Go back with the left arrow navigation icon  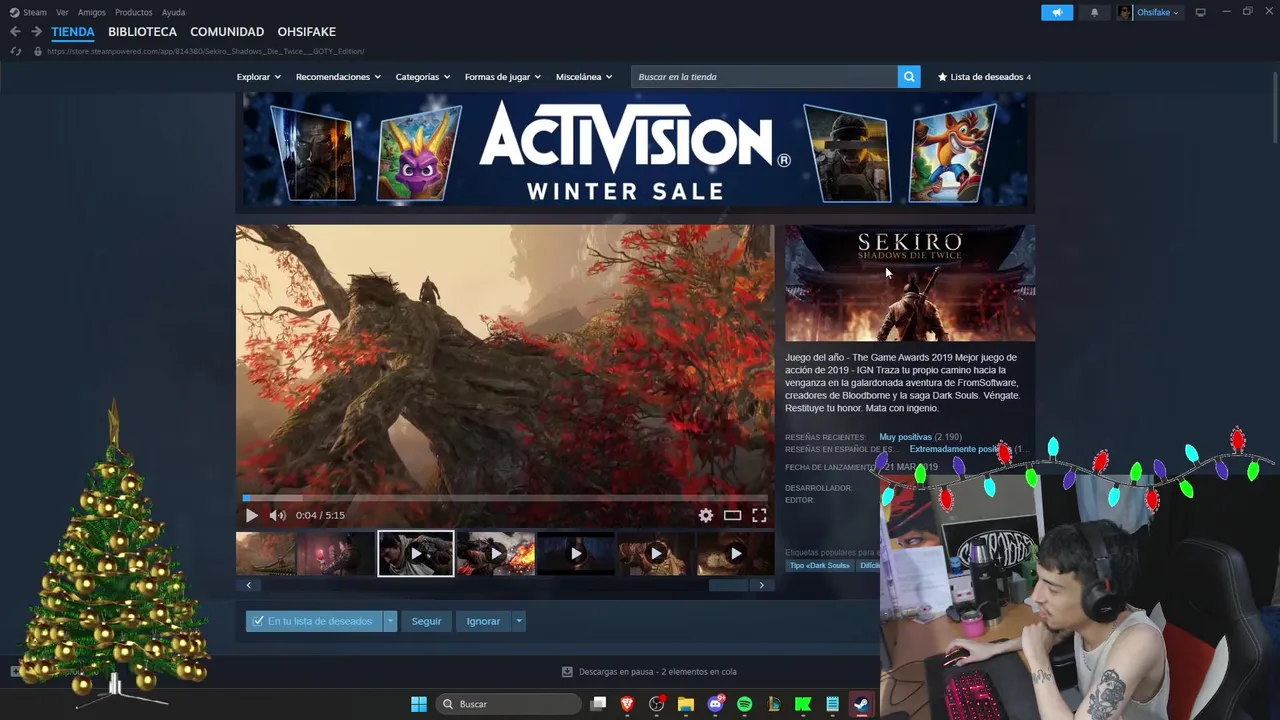(15, 32)
